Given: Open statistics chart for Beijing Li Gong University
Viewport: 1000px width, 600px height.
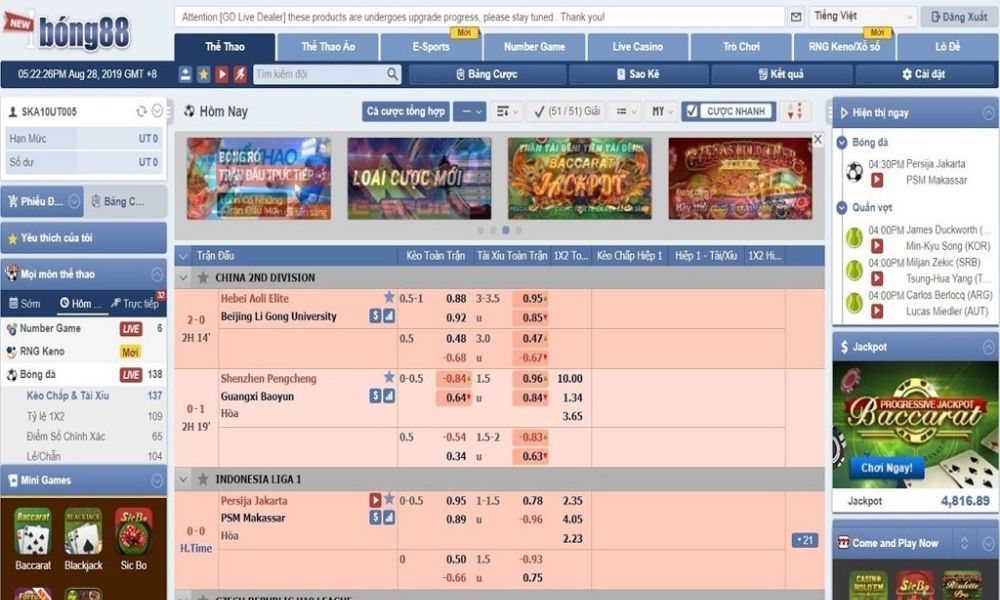Looking at the screenshot, I should click(x=388, y=316).
